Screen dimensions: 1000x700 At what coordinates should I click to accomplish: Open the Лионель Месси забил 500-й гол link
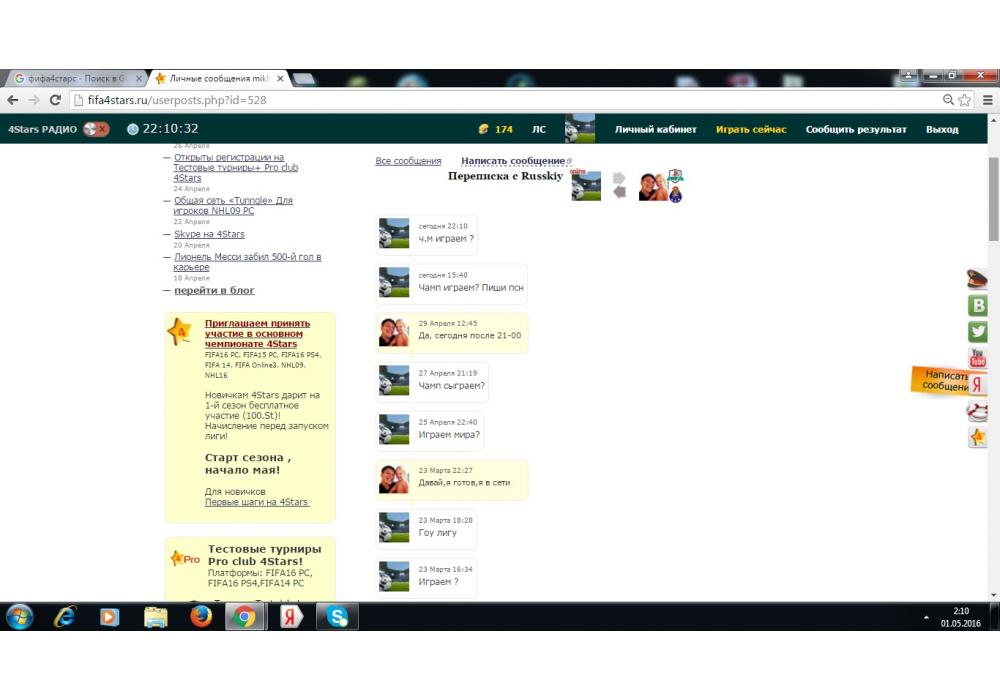247,261
